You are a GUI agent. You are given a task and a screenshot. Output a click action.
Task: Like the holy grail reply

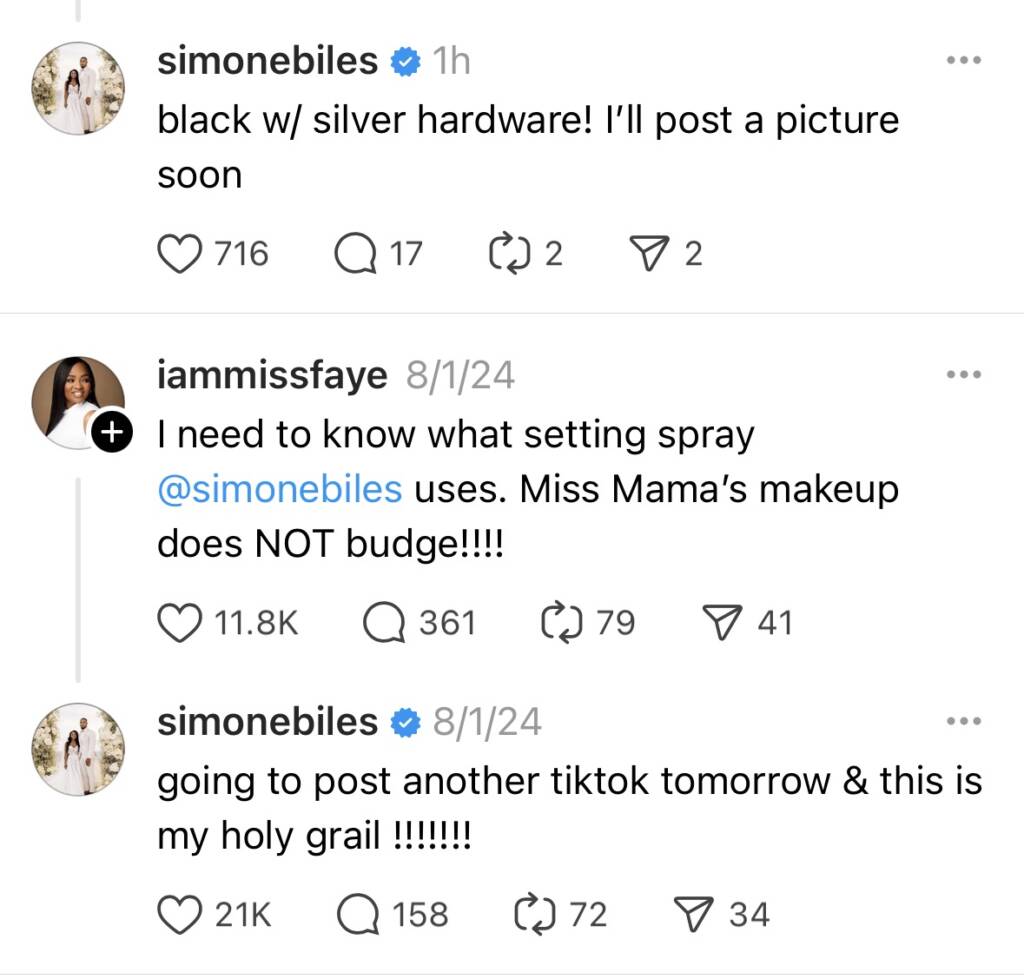[180, 914]
